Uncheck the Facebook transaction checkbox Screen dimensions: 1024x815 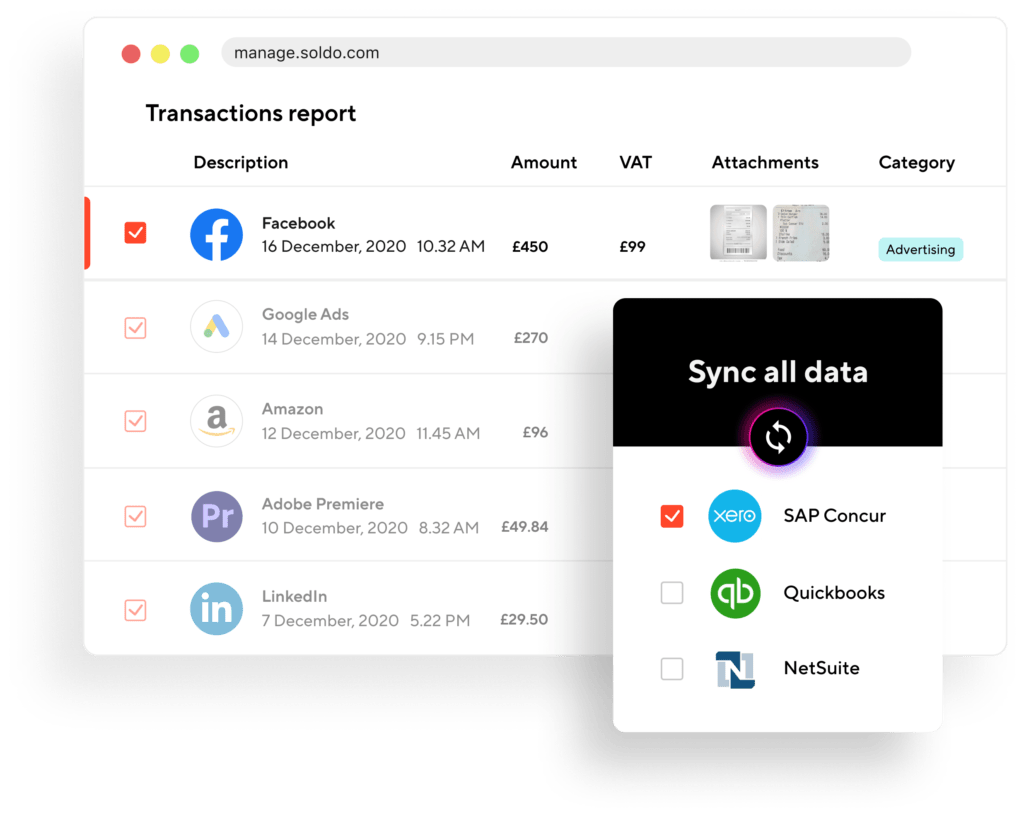[135, 232]
